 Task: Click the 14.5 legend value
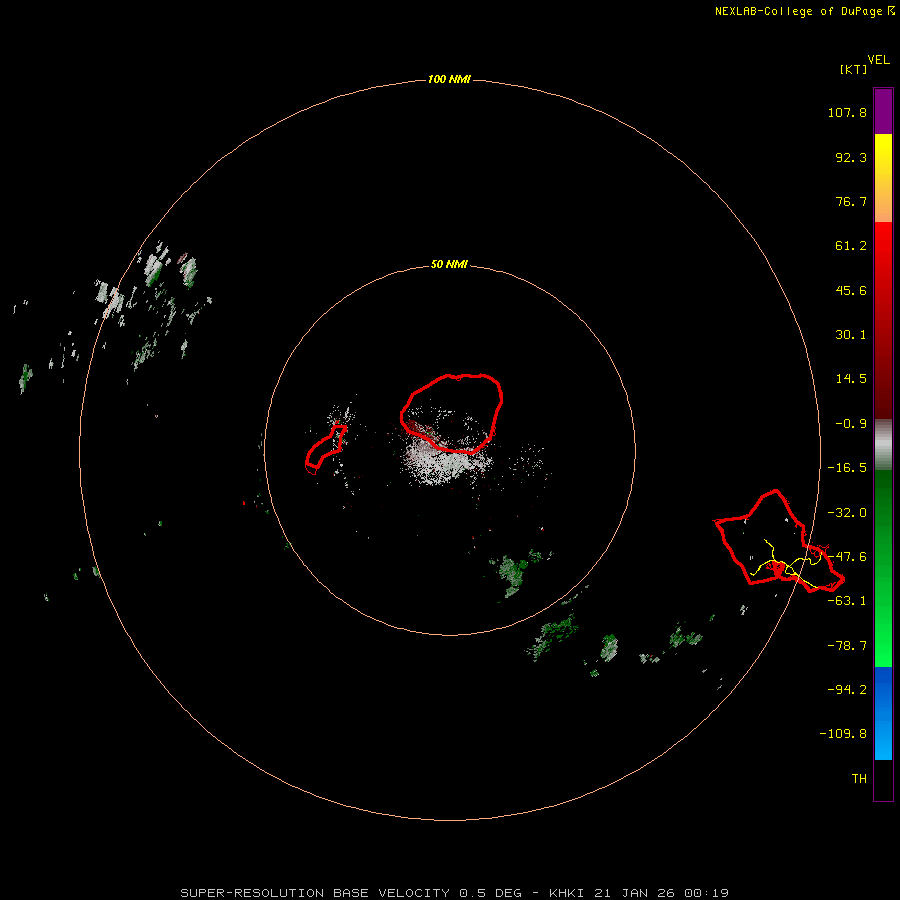point(851,379)
